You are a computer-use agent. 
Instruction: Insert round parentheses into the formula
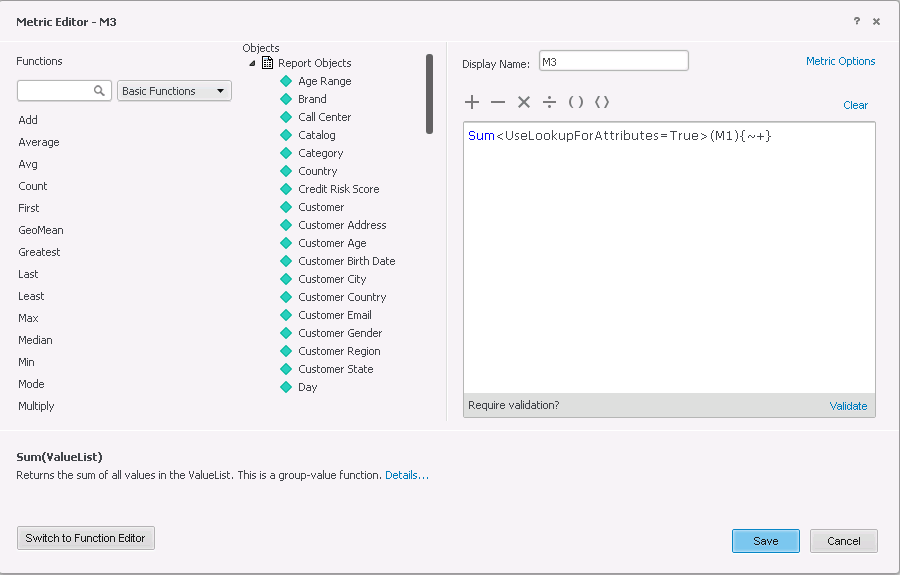[x=576, y=102]
